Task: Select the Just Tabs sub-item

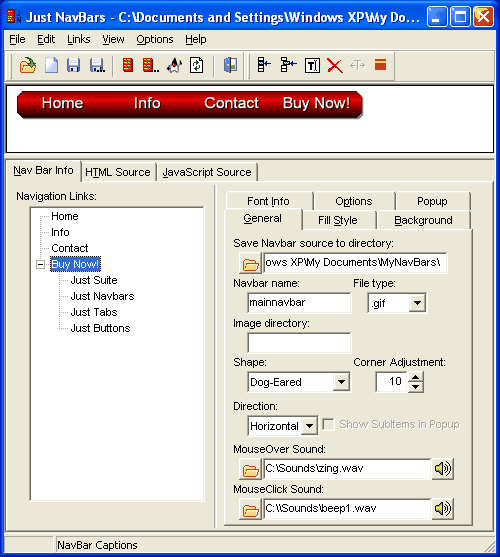Action: pos(94,312)
